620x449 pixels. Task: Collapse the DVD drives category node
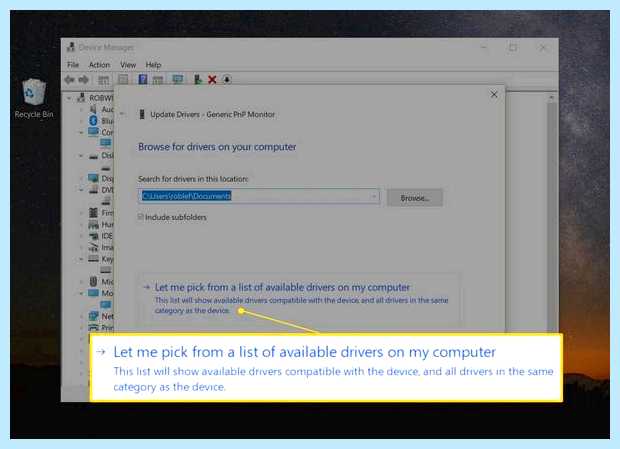[x=81, y=190]
